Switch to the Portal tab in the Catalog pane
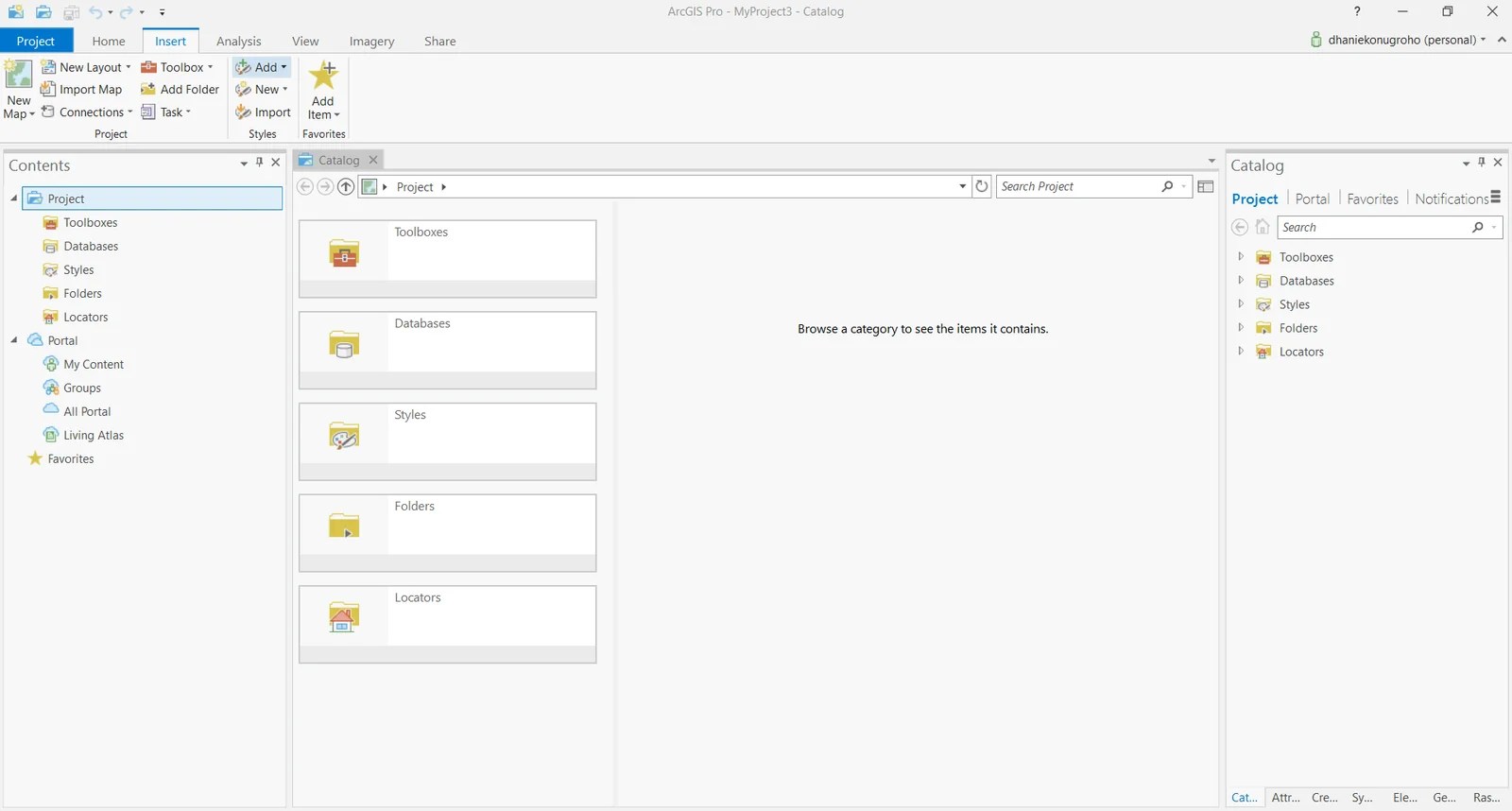 click(x=1312, y=198)
